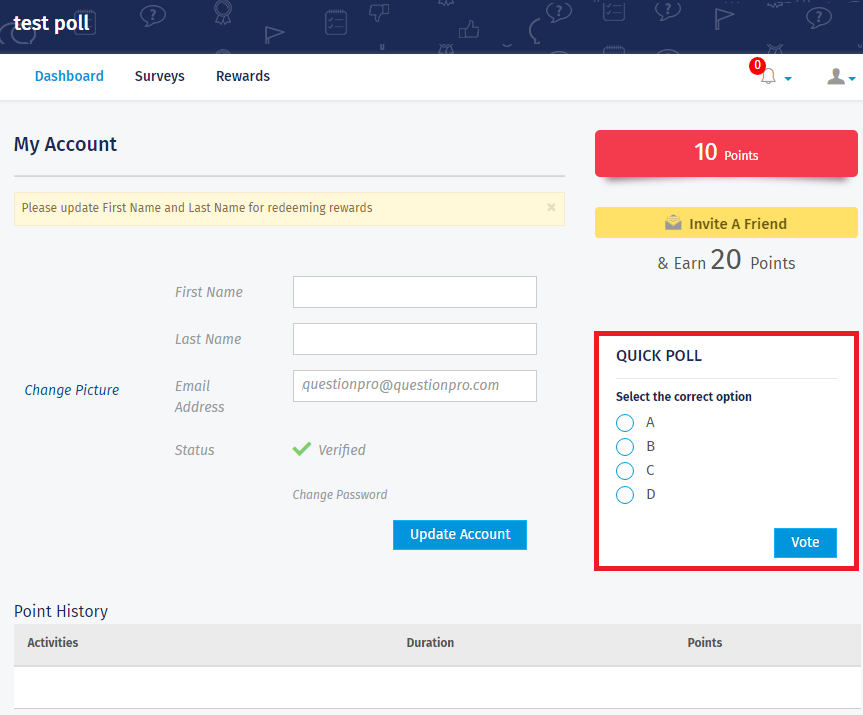The height and width of the screenshot is (715, 863).
Task: Click the red notification count badge
Action: tap(757, 66)
